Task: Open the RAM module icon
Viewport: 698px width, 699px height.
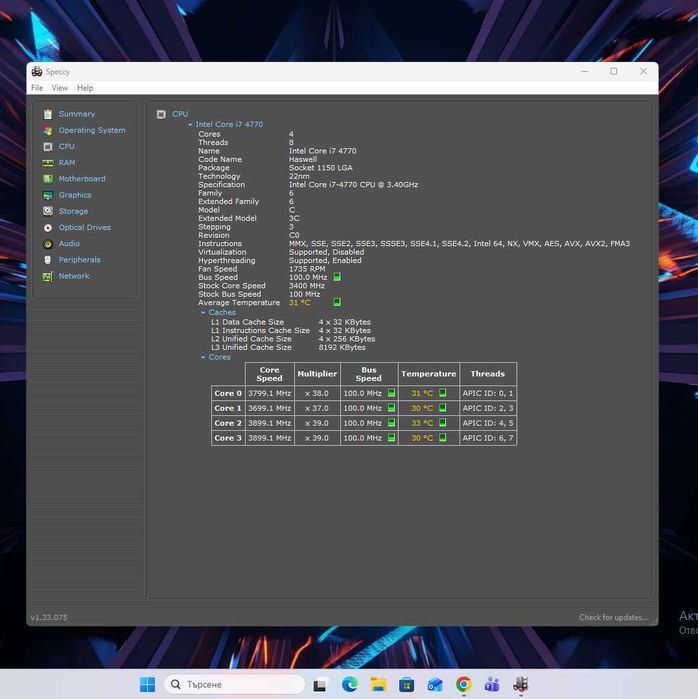Action: pyautogui.click(x=48, y=163)
